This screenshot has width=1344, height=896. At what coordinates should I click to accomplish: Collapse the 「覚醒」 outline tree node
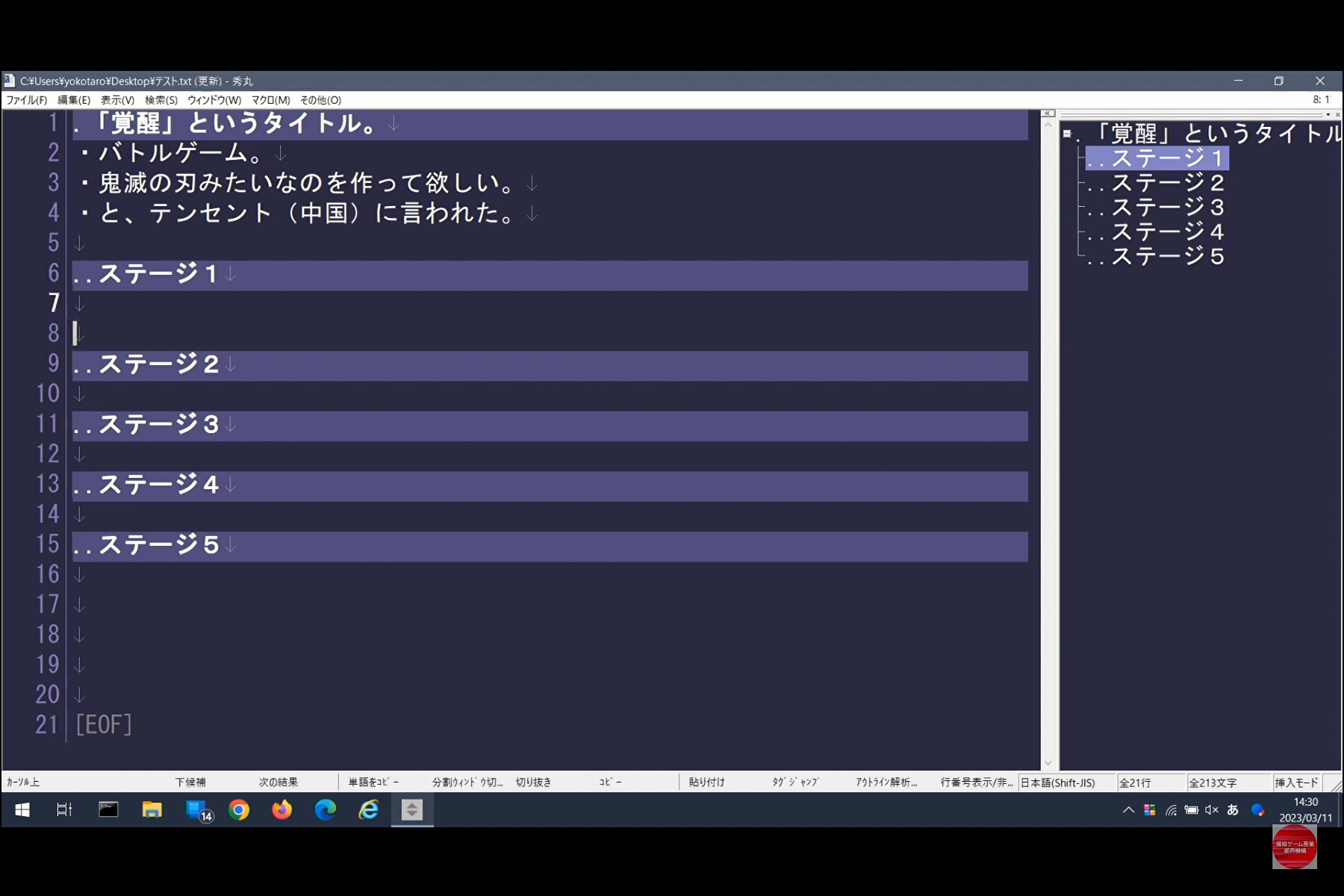pyautogui.click(x=1067, y=134)
